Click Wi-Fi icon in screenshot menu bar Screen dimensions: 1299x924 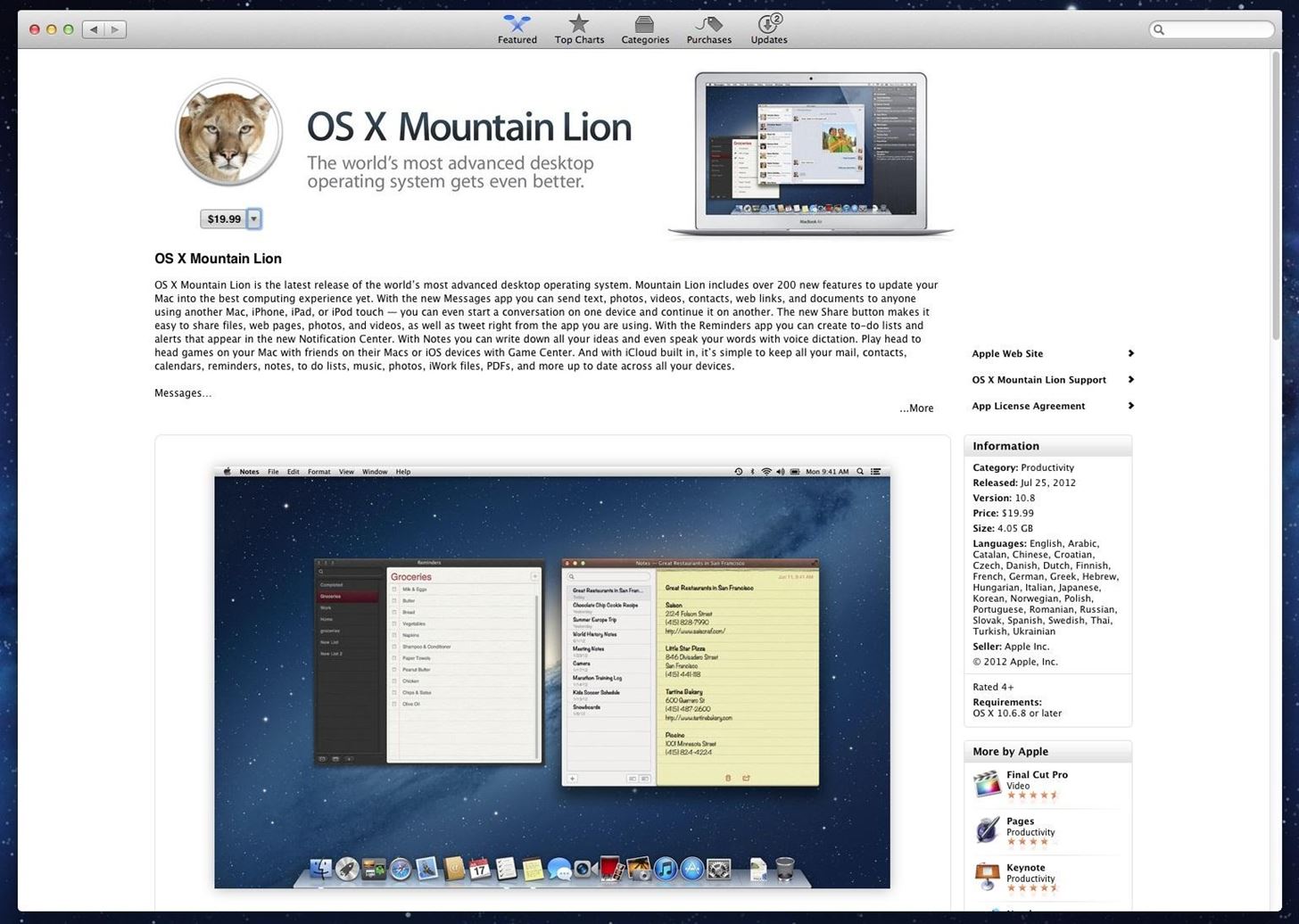point(765,472)
